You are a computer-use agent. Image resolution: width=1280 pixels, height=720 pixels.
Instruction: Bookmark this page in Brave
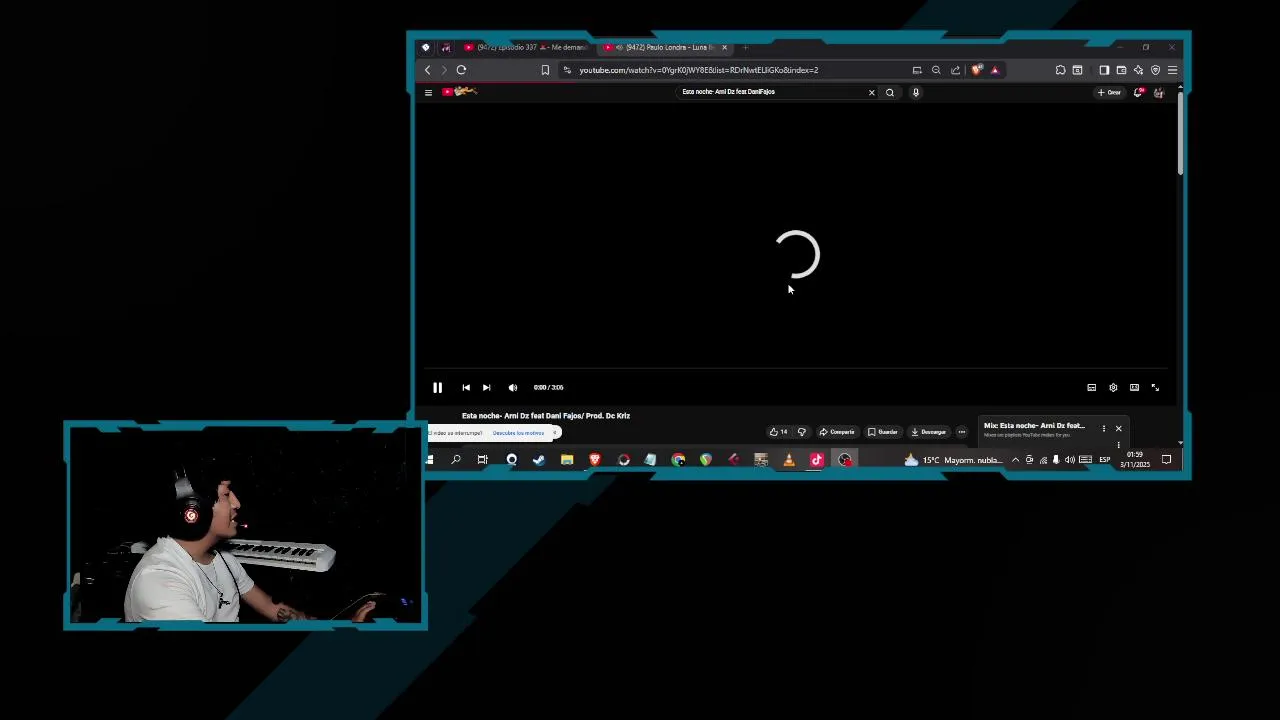click(545, 70)
